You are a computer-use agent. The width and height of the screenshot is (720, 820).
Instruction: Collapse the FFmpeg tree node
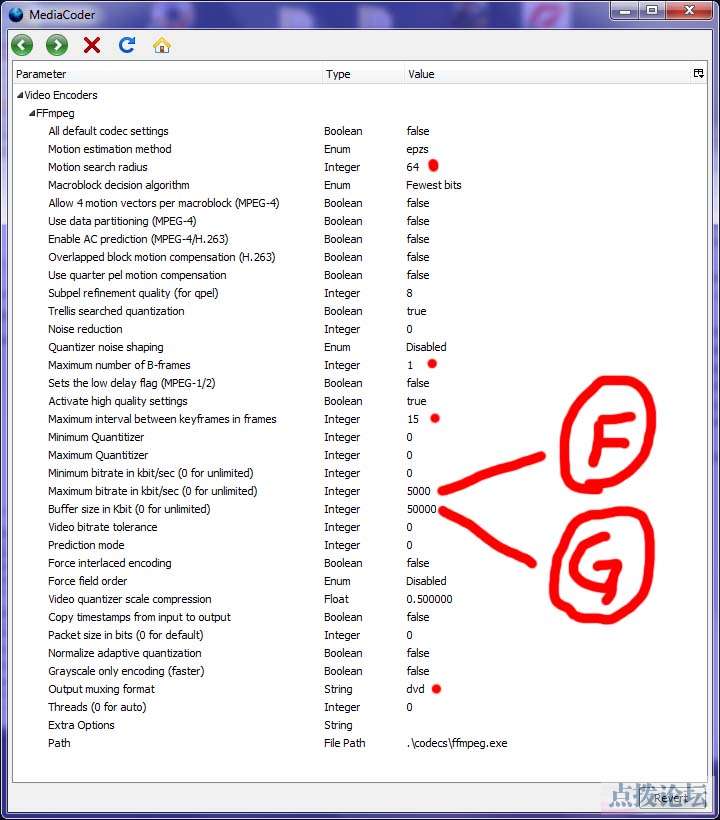tap(32, 113)
